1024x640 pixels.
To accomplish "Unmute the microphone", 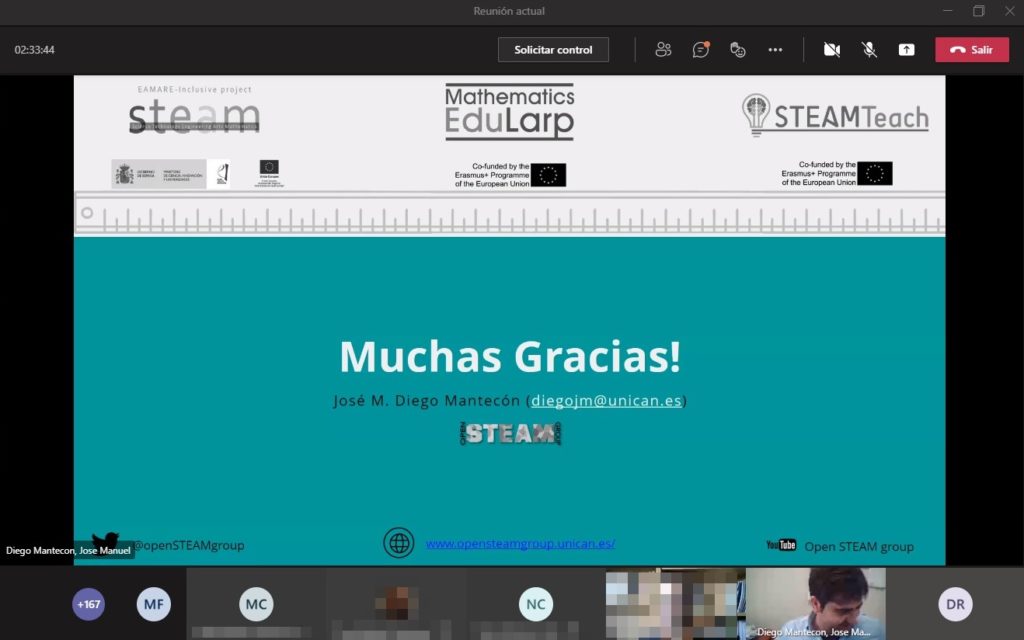I will [x=869, y=50].
